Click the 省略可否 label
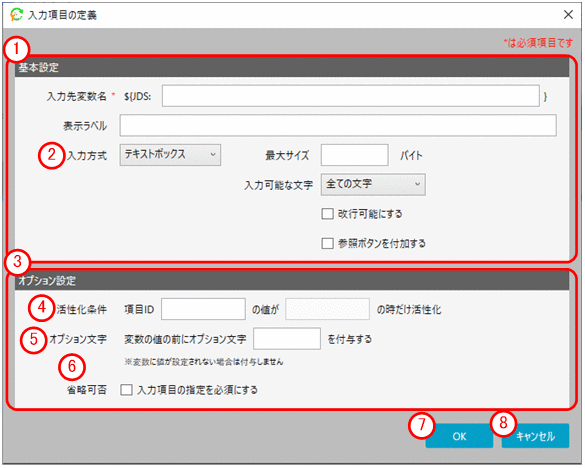Image resolution: width=585 pixels, height=468 pixels. pos(87,390)
